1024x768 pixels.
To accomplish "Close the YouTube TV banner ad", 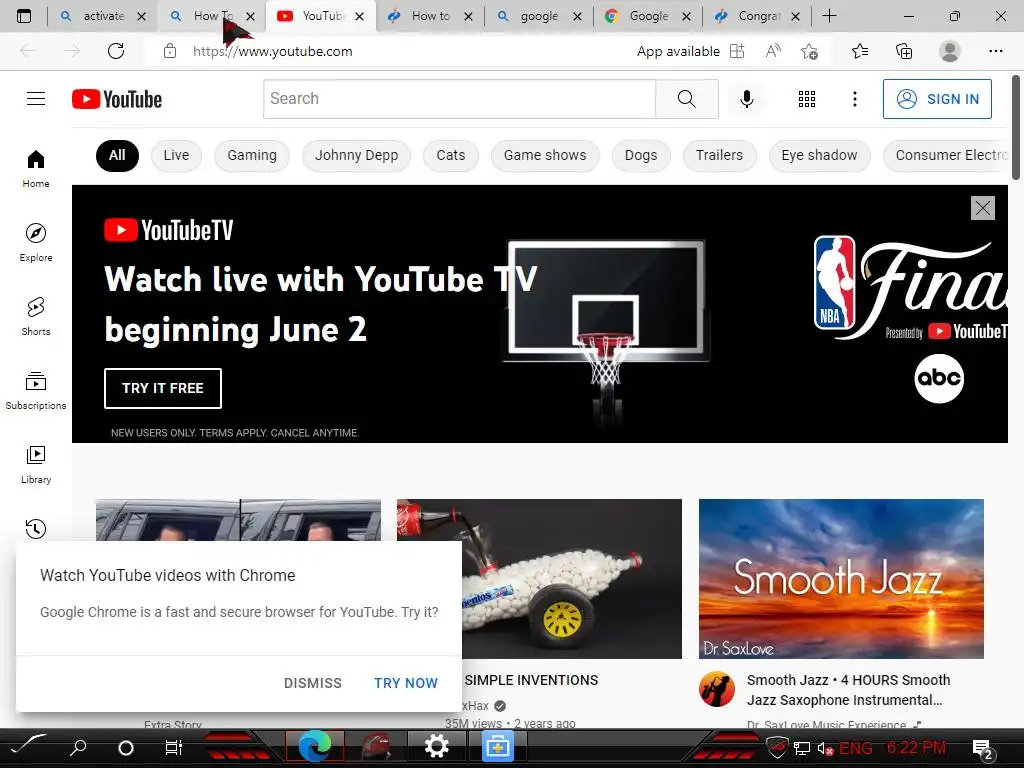I will pos(982,208).
